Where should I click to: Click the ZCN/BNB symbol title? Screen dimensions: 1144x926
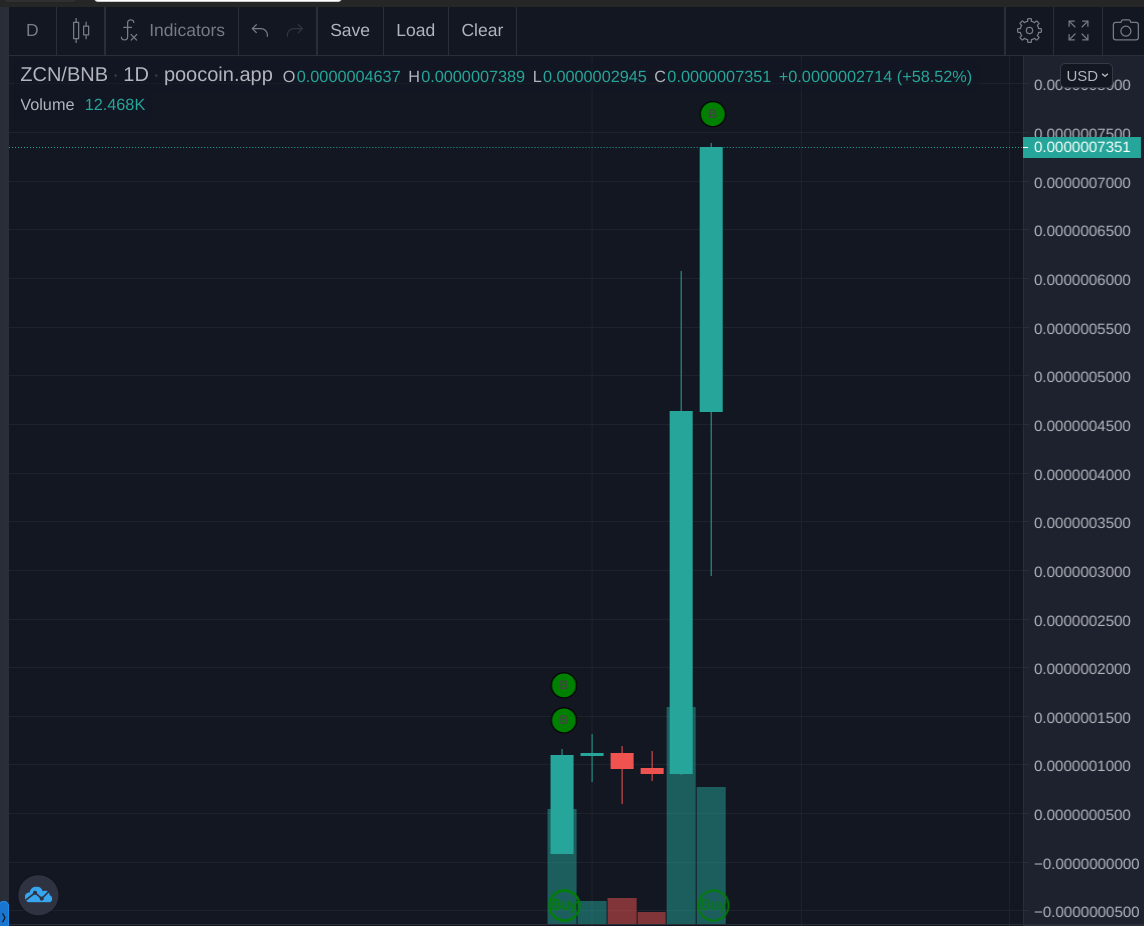(64, 75)
